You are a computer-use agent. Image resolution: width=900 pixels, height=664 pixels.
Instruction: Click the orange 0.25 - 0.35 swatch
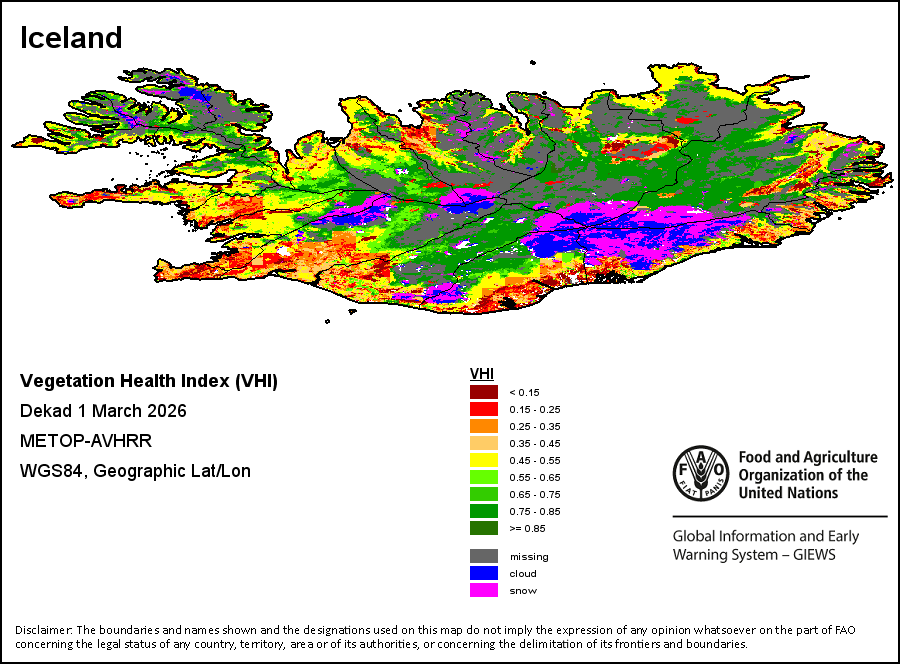pos(484,426)
